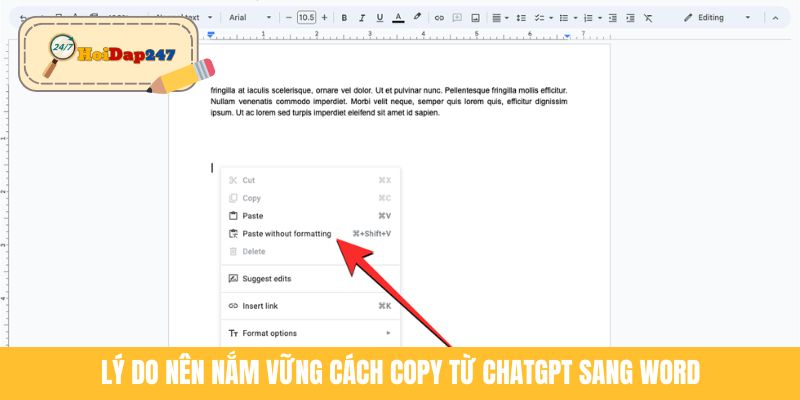Open the text color picker
The image size is (800, 400).
(x=398, y=17)
